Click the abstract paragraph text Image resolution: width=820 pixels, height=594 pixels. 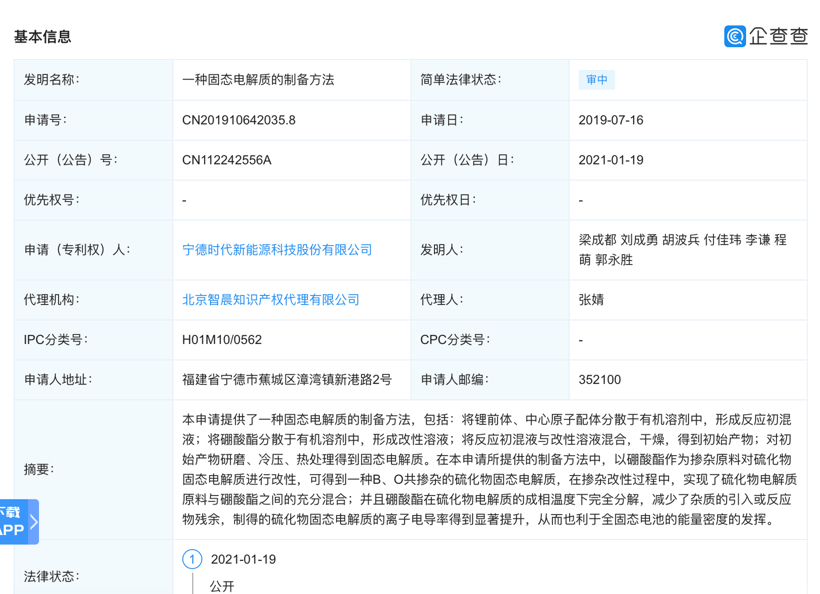tap(489, 470)
